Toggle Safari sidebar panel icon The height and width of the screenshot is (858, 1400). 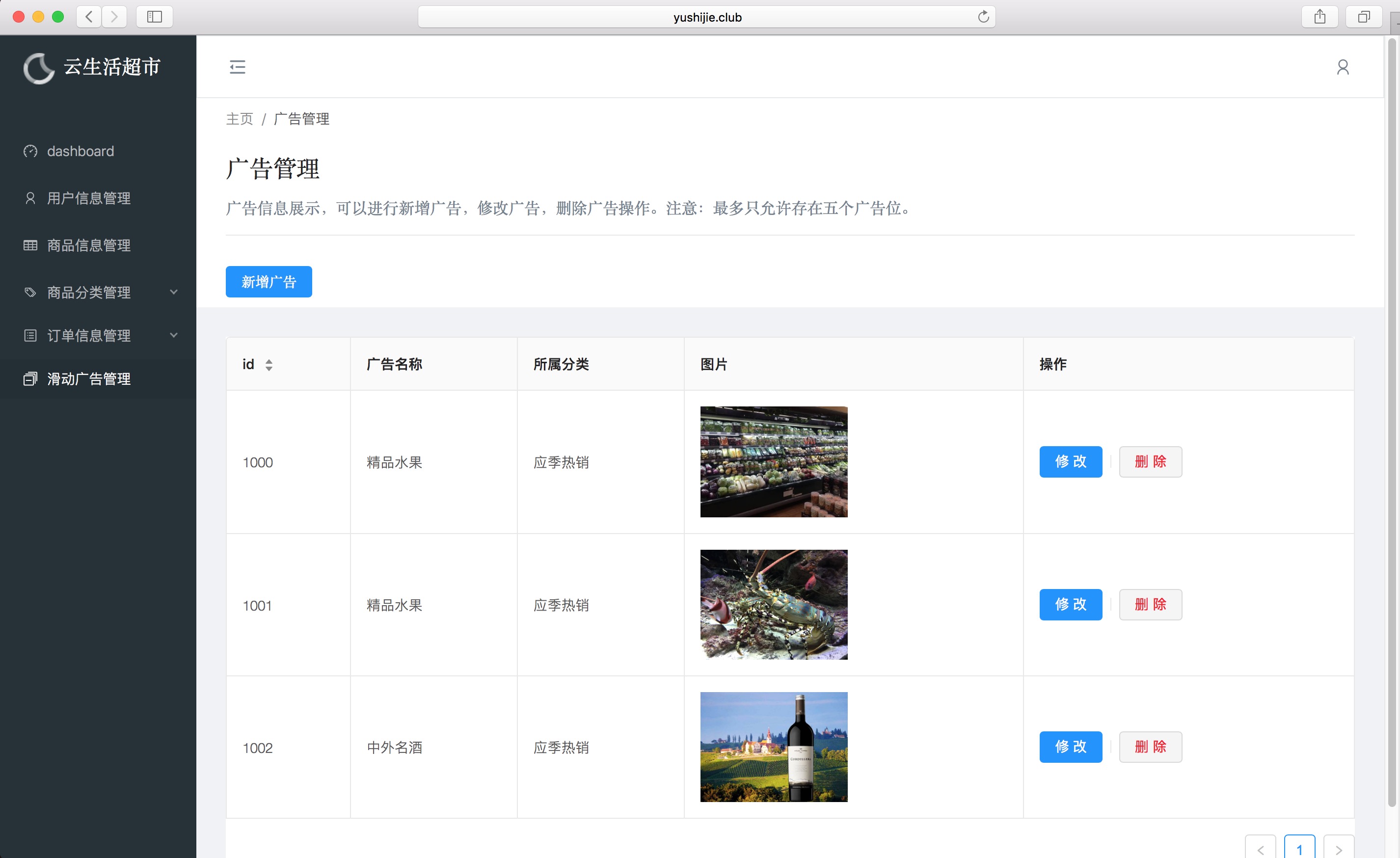[x=155, y=17]
